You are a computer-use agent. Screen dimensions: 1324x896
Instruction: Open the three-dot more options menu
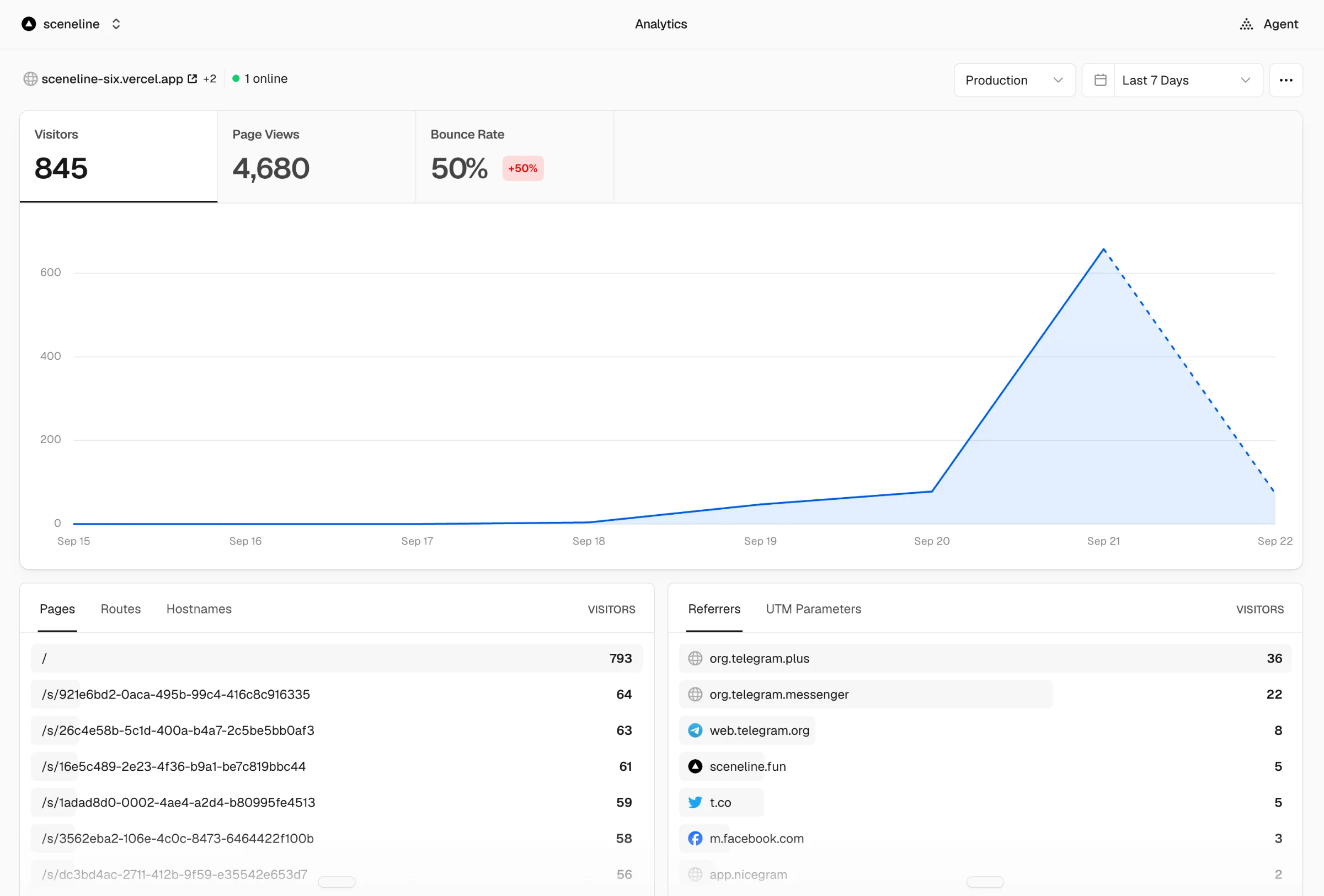1286,81
